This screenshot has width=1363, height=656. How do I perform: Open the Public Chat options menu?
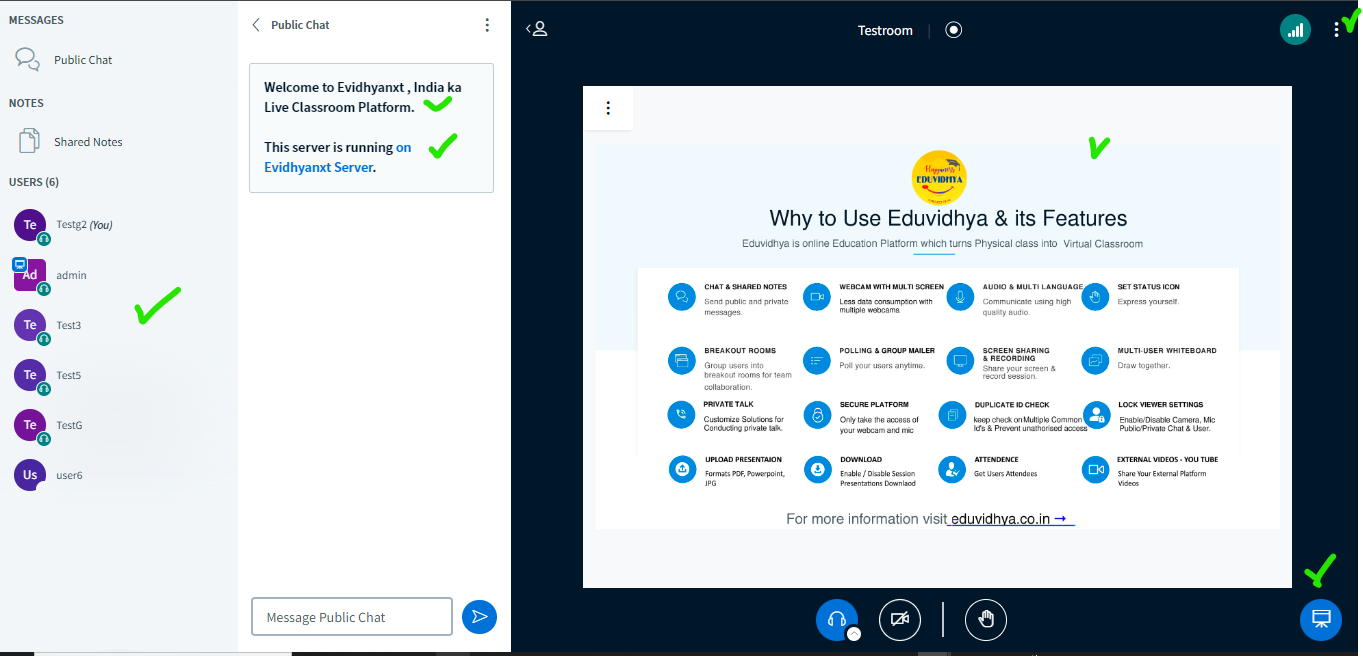(x=487, y=24)
